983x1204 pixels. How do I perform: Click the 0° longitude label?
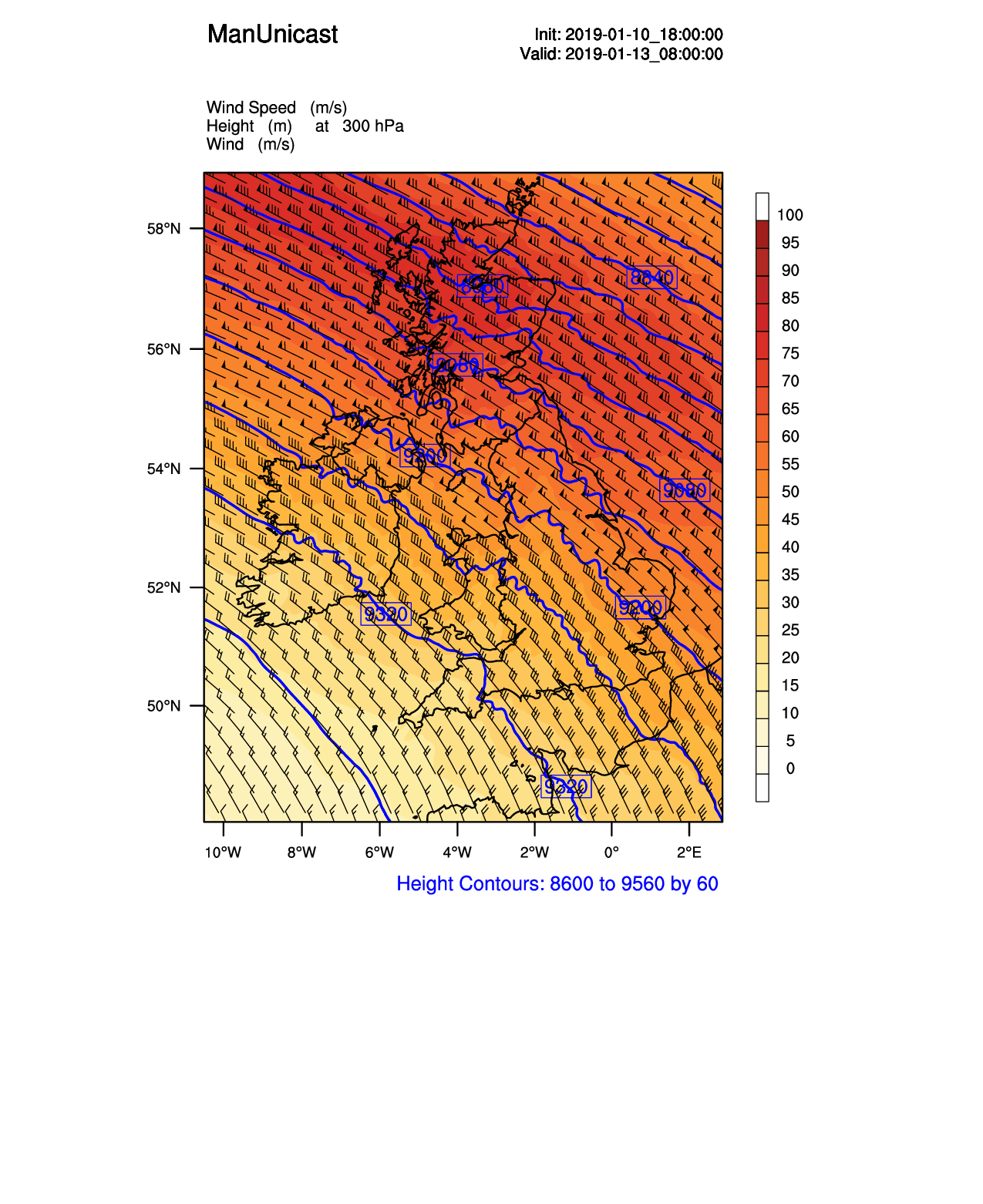point(611,853)
